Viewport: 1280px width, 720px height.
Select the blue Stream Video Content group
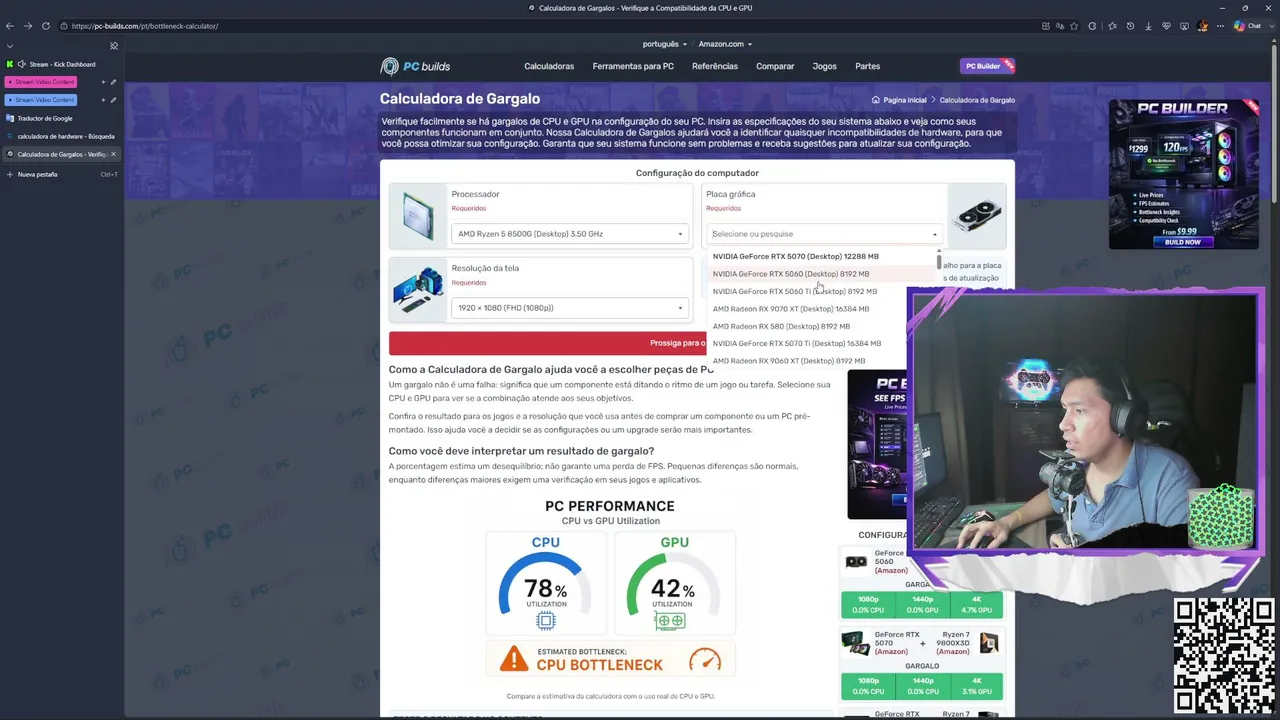point(41,100)
